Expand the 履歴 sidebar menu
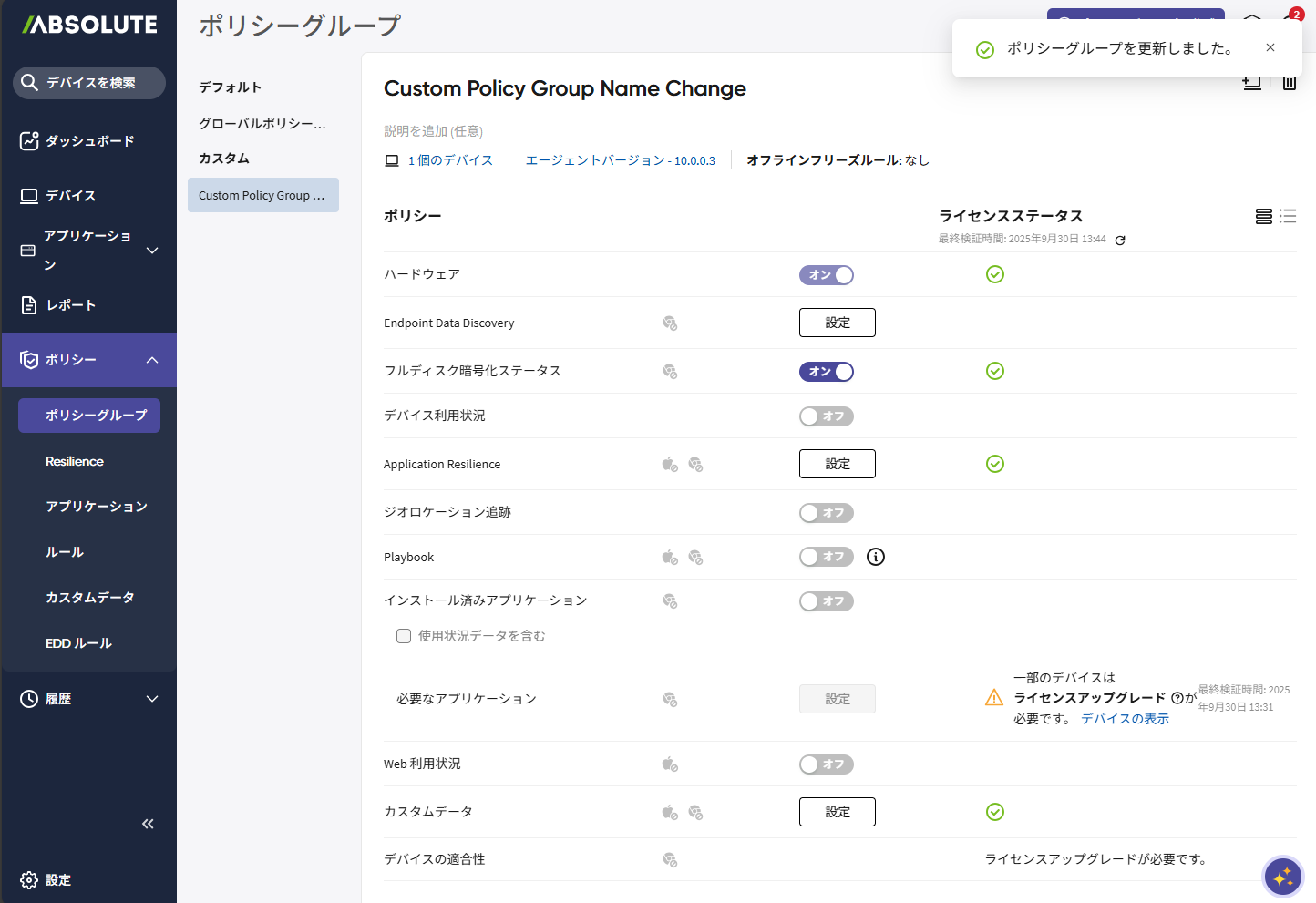The height and width of the screenshot is (903, 1316). tap(152, 699)
